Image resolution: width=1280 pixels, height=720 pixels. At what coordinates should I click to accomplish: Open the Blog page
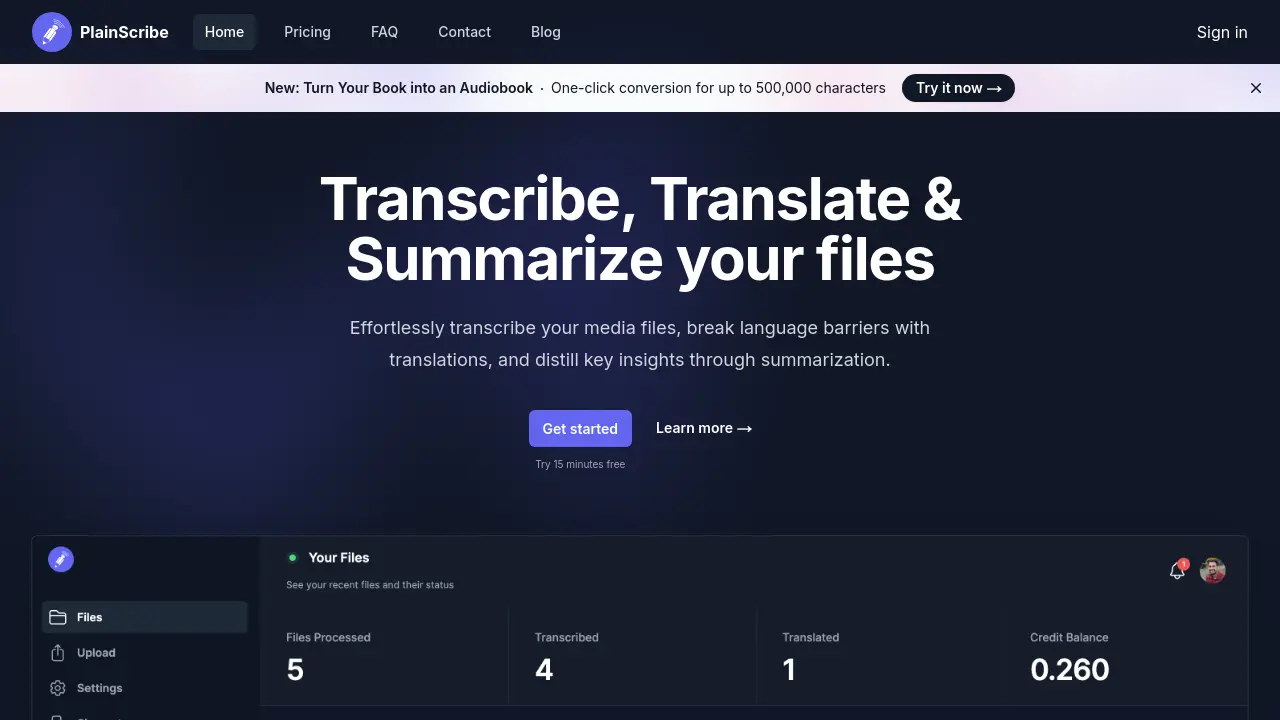pyautogui.click(x=545, y=31)
